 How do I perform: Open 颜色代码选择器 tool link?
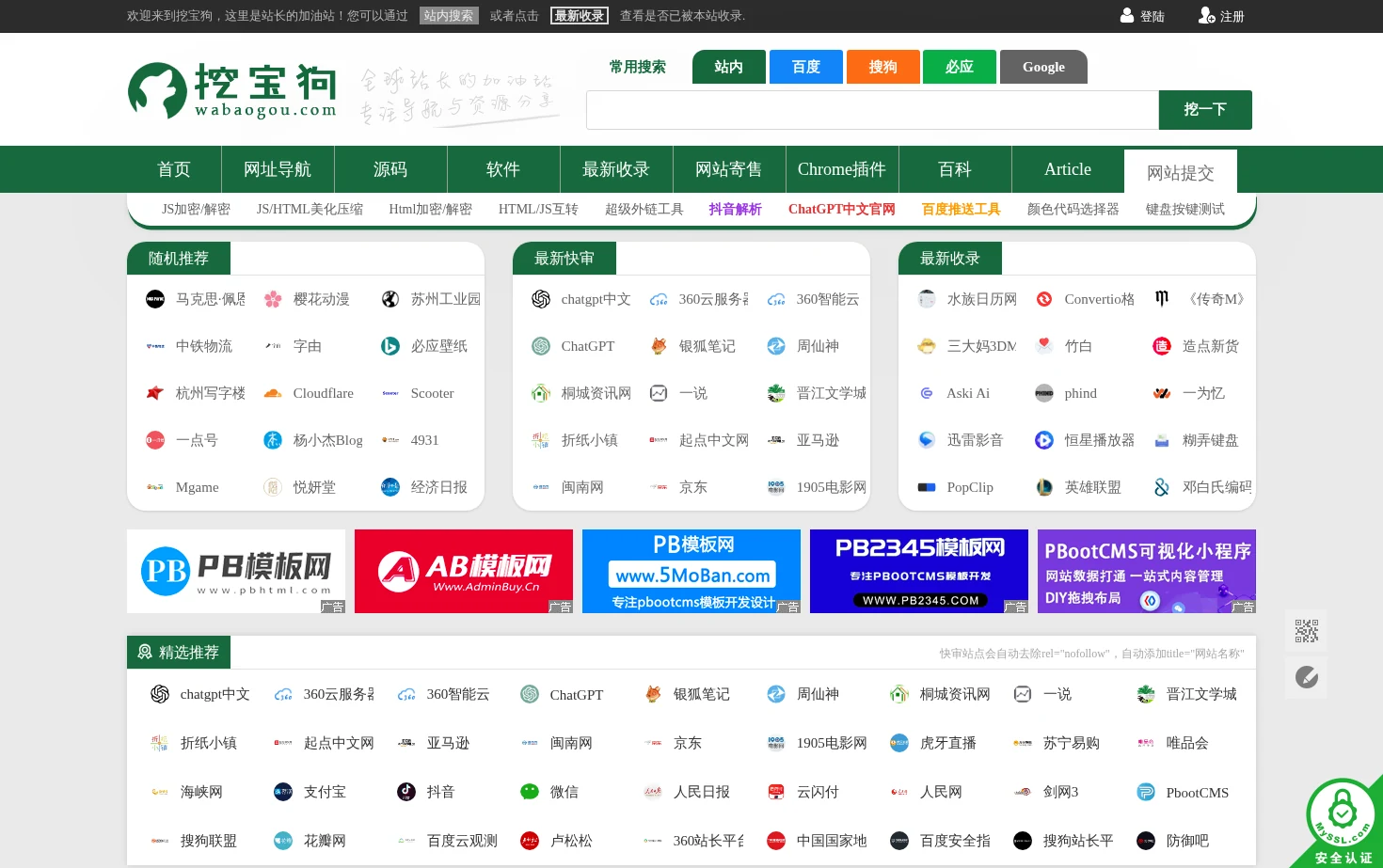(1073, 209)
